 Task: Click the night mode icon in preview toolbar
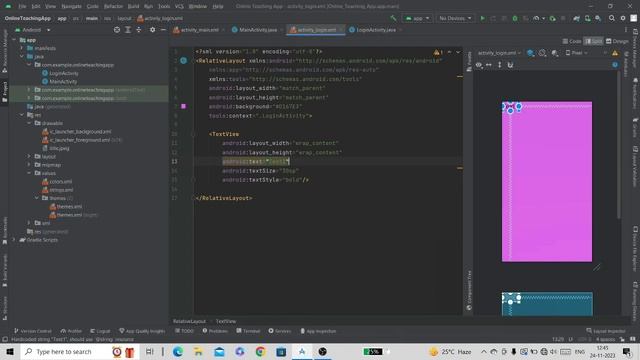pyautogui.click(x=555, y=53)
